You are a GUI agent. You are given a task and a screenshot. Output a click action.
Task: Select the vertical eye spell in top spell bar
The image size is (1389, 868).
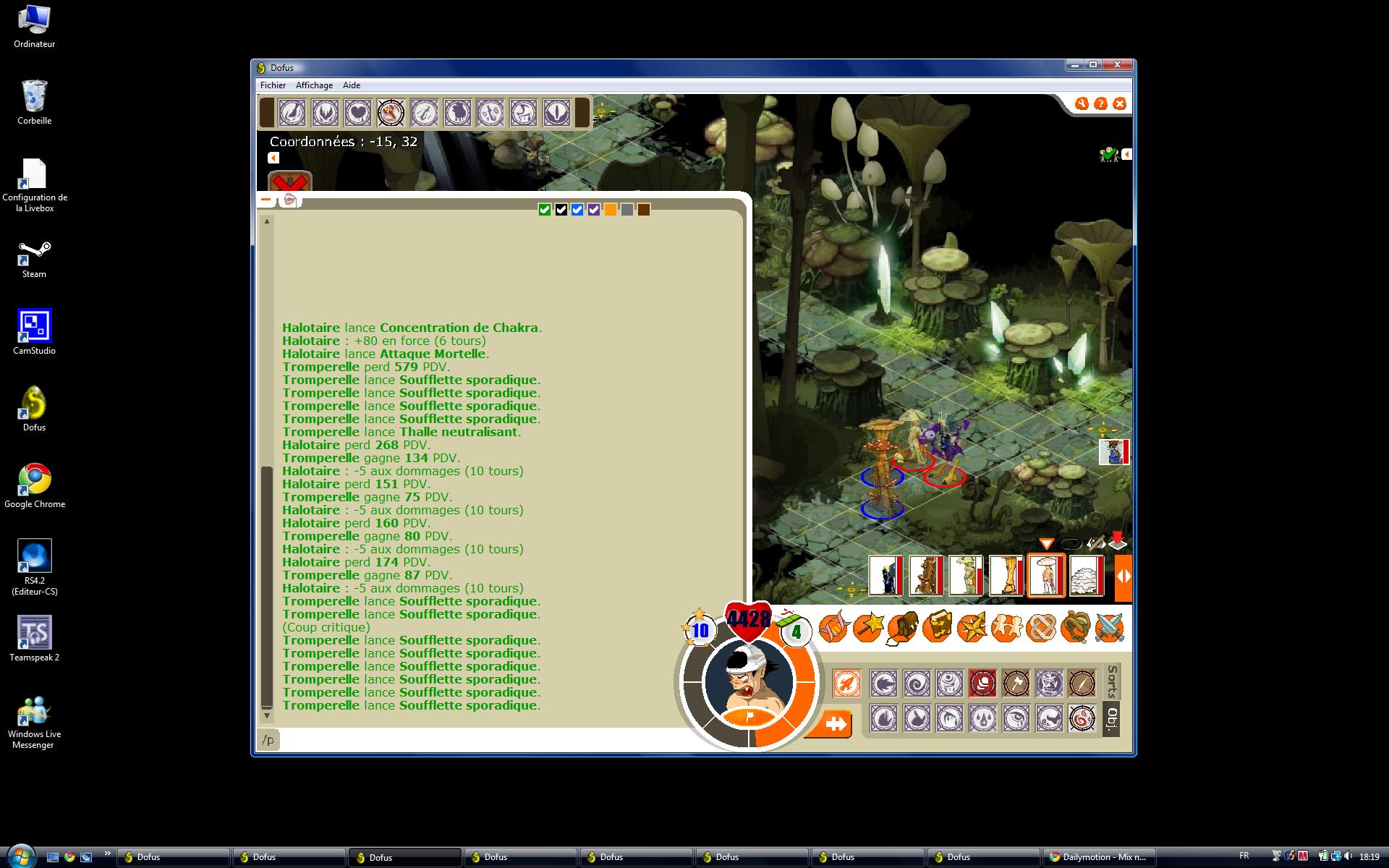coord(556,112)
